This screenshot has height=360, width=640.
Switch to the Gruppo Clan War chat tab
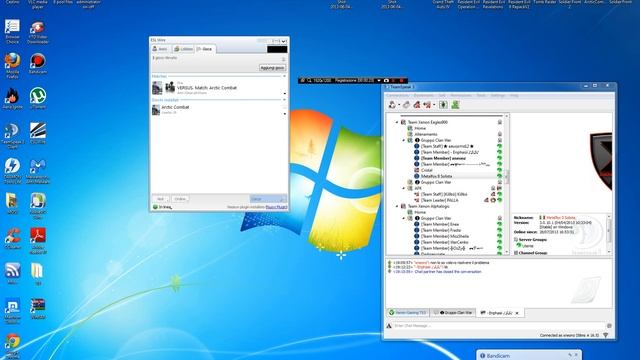454,313
